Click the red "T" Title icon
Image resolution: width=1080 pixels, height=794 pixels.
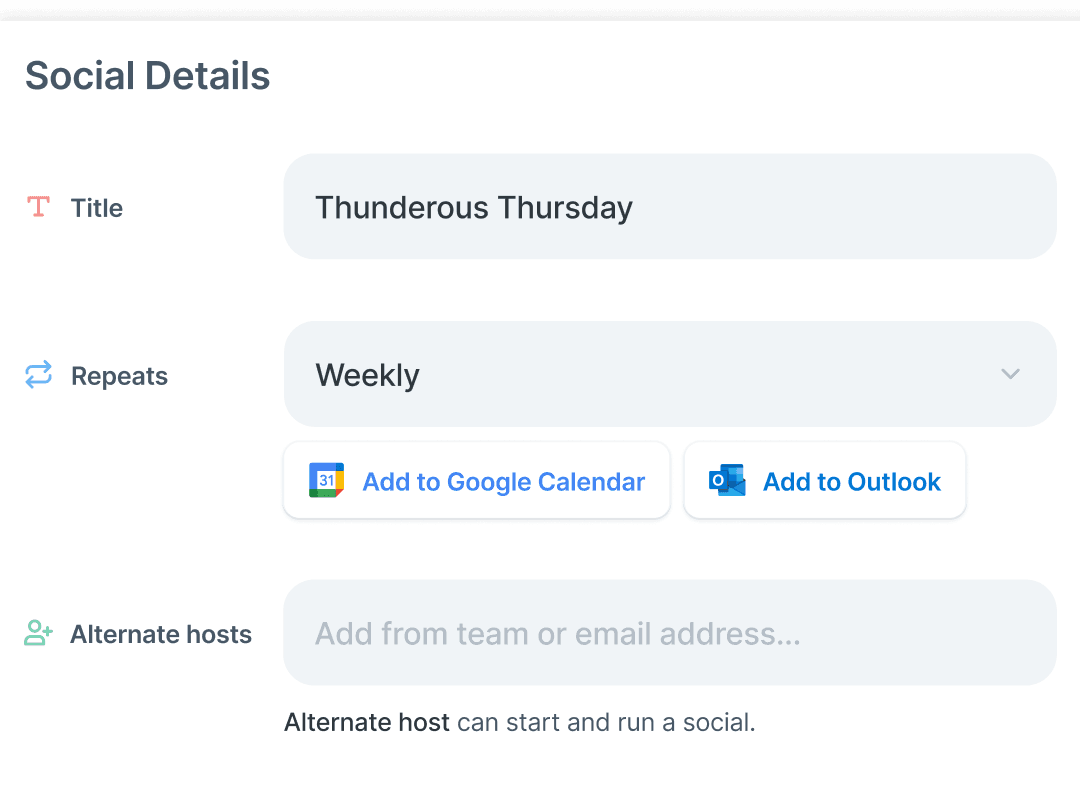click(38, 206)
